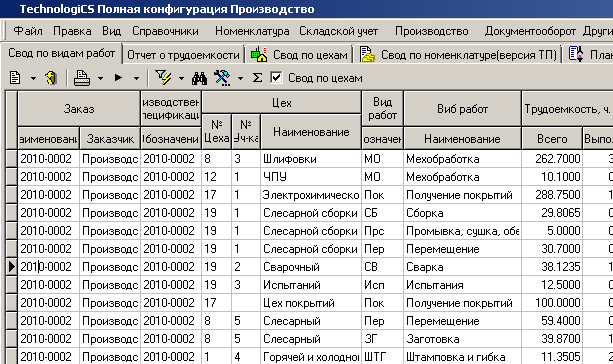Click the 'Виб работ' column group header
Image resolution: width=613 pixels, height=364 pixels.
[462, 109]
